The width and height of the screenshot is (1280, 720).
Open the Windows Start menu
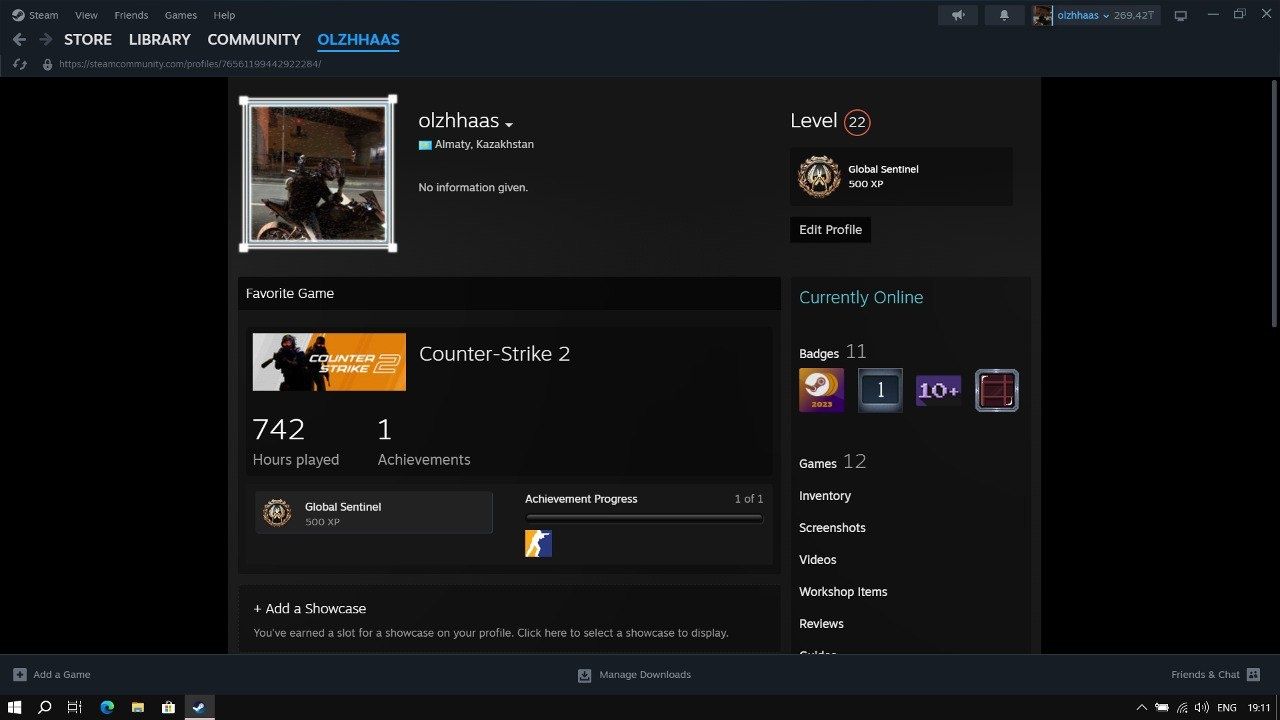(x=15, y=707)
